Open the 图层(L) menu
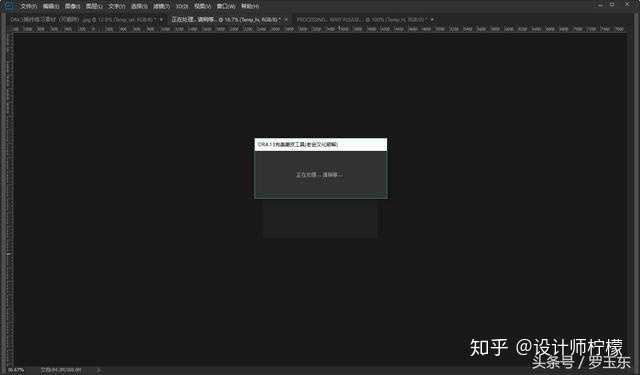This screenshot has height=375, width=640. coord(94,7)
